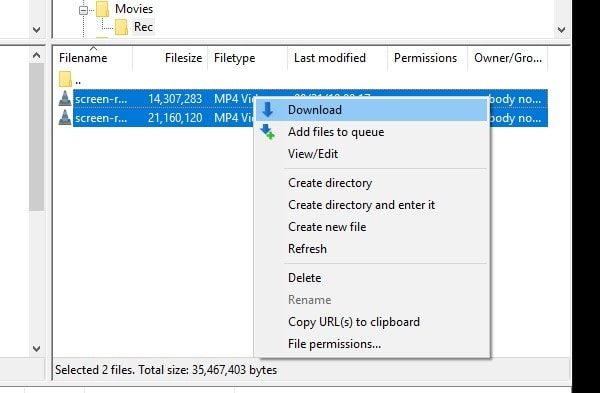The height and width of the screenshot is (393, 600).
Task: Collapse the Movies tree node
Action: tap(83, 10)
